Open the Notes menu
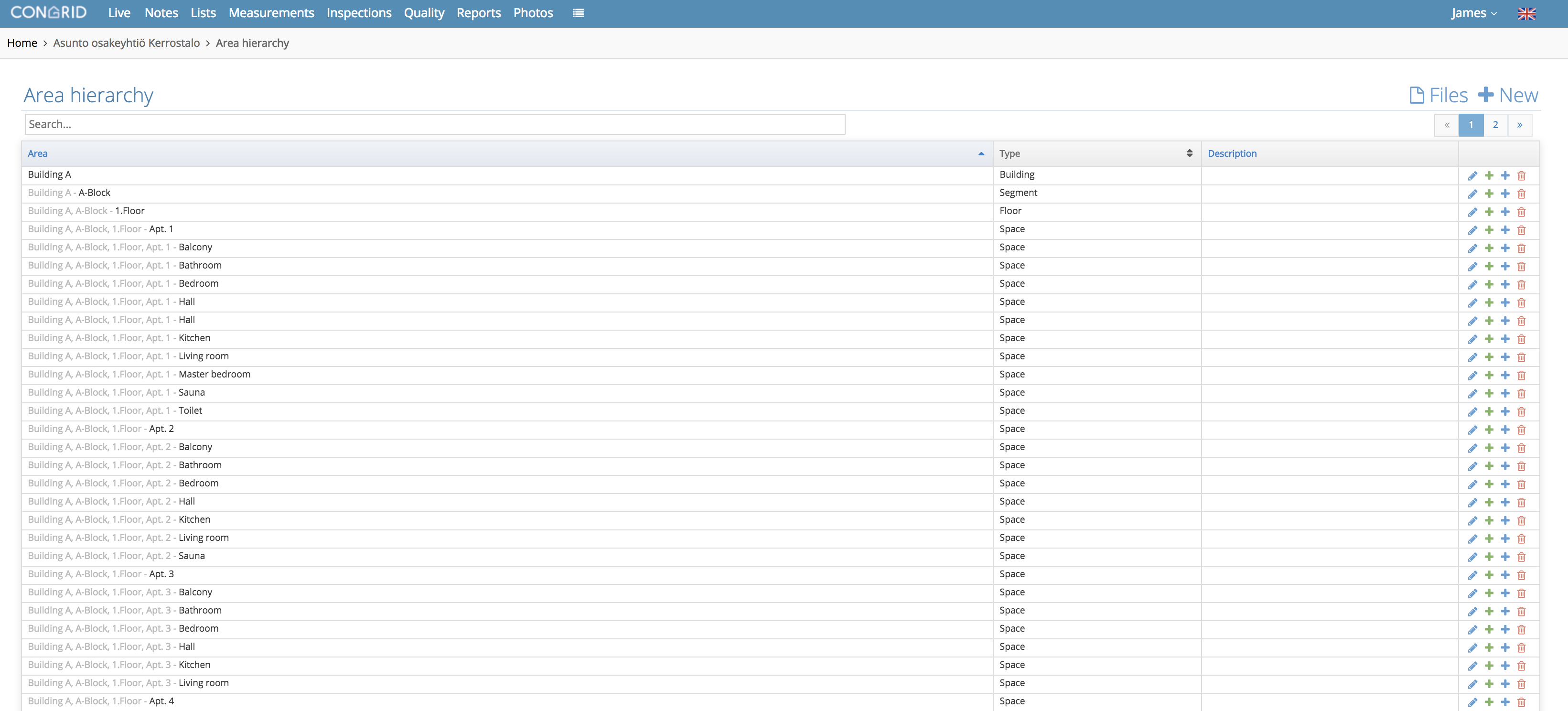This screenshot has width=1568, height=711. click(161, 13)
